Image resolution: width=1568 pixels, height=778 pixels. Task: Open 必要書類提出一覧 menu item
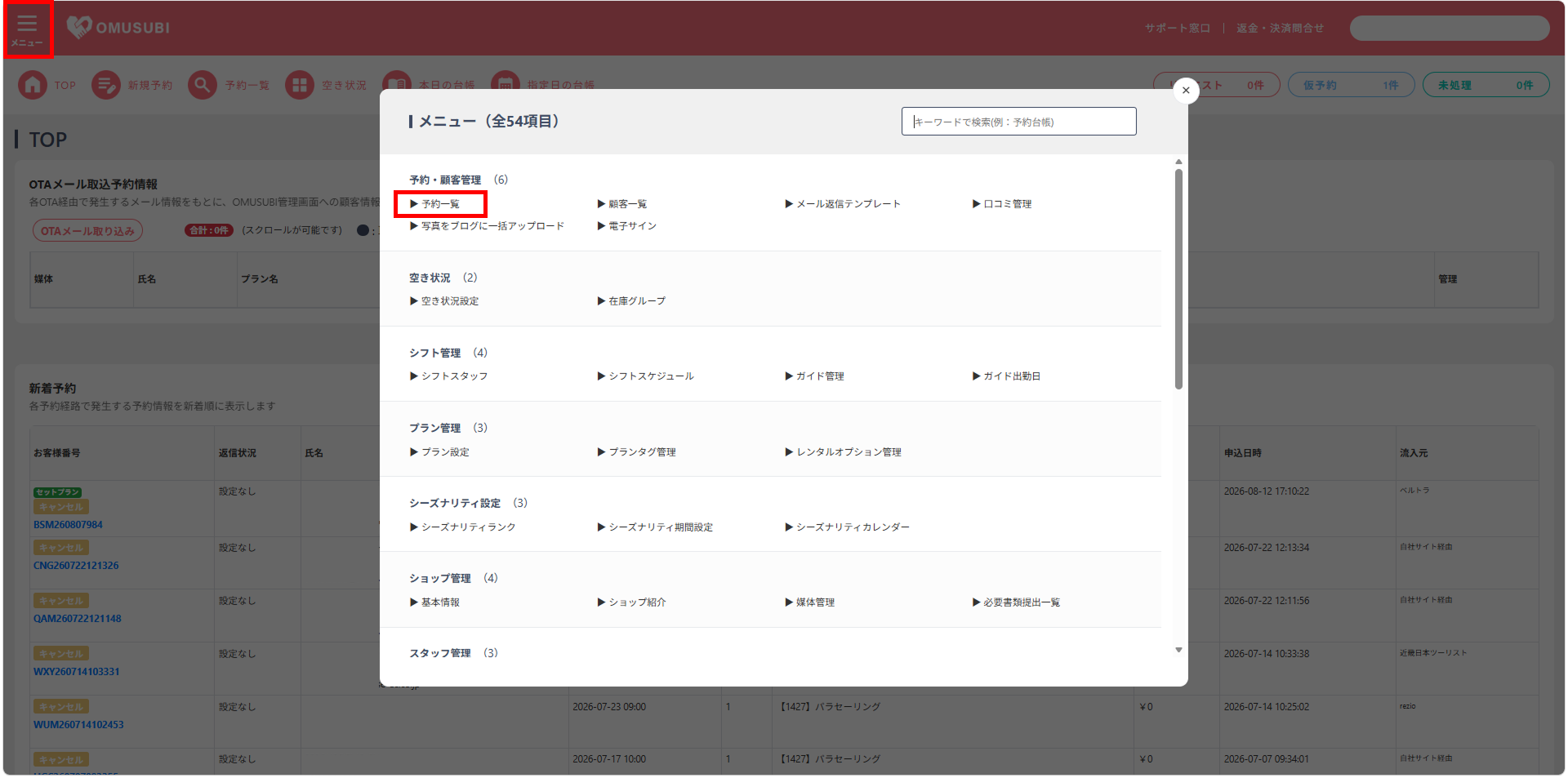(1017, 602)
